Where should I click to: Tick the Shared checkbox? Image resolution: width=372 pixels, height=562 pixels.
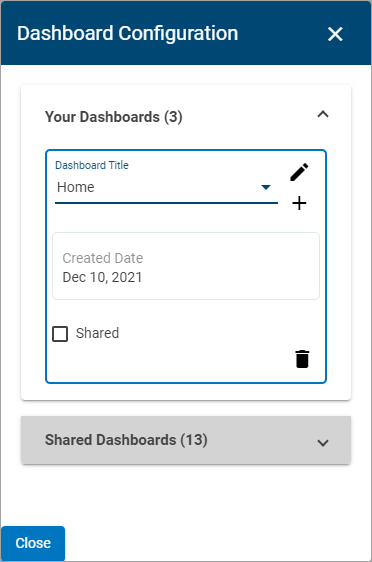60,334
